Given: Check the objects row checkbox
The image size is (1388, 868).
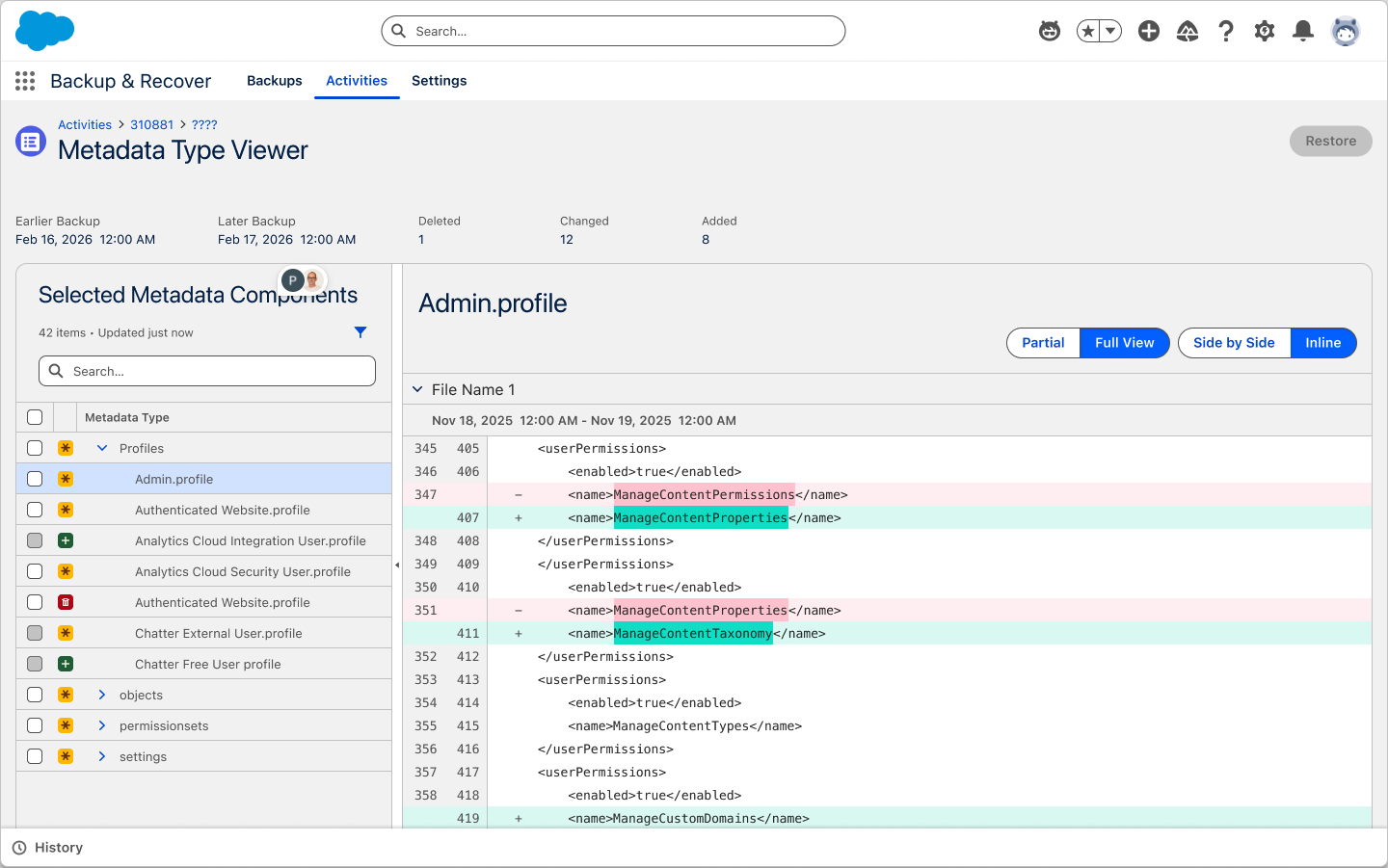Looking at the screenshot, I should tap(35, 695).
